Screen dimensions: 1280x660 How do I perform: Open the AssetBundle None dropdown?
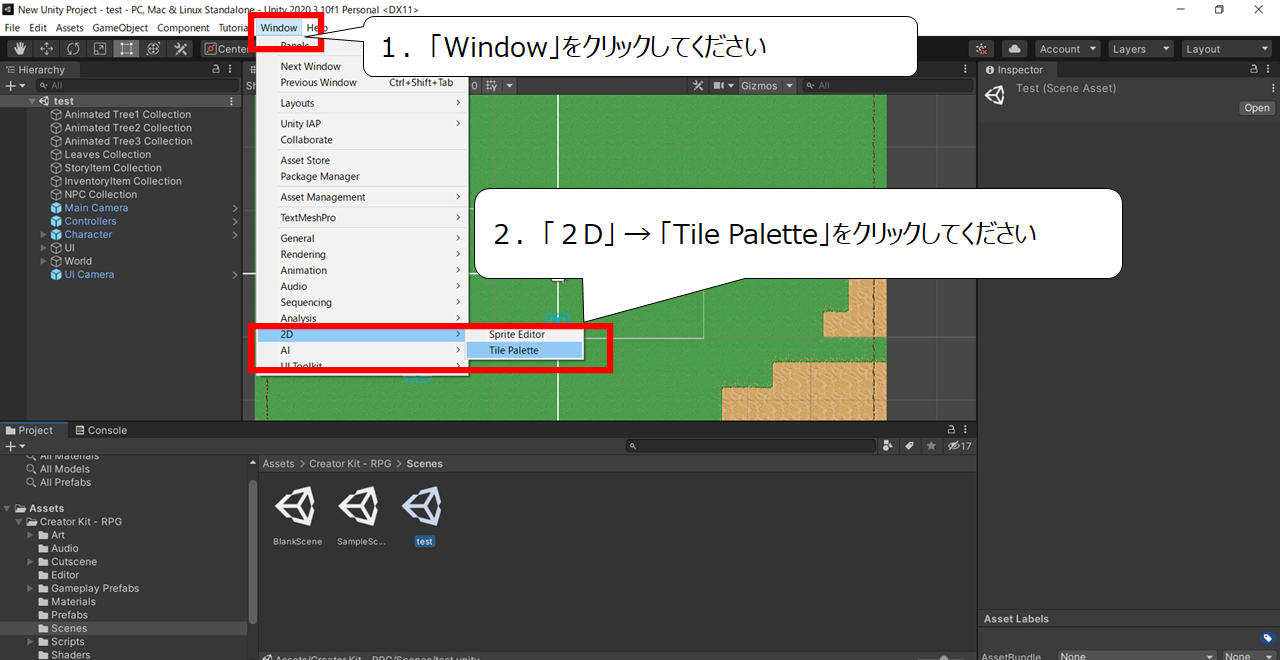1137,656
